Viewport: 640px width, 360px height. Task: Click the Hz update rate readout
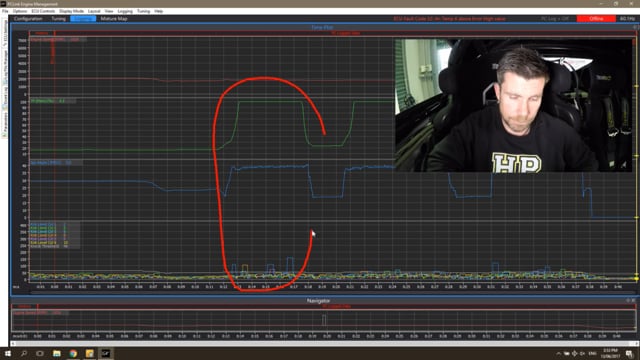(x=627, y=19)
